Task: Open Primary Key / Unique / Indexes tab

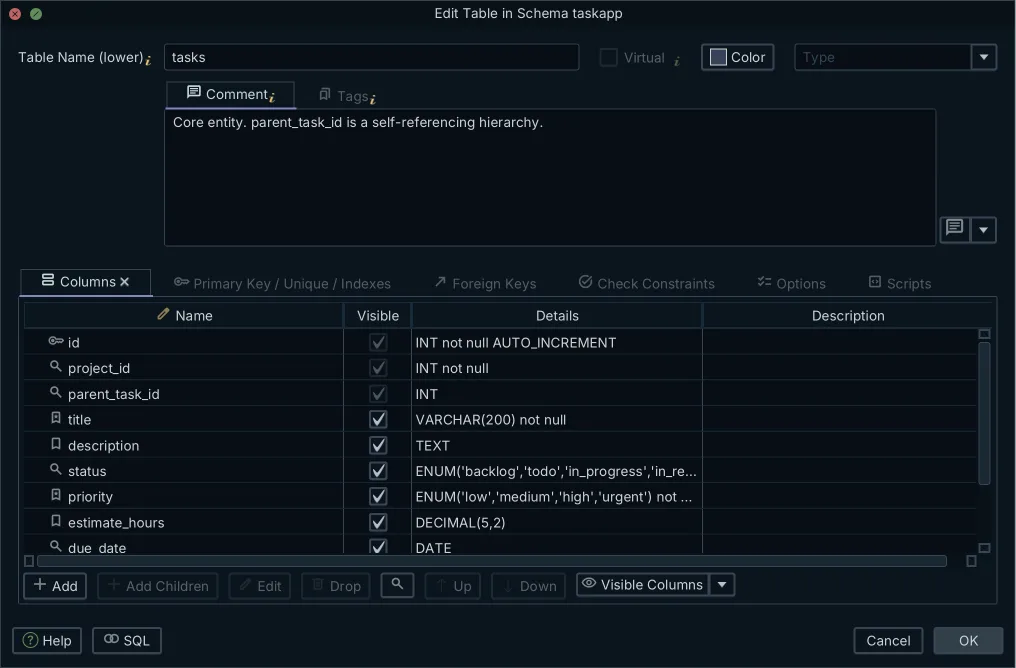Action: (282, 283)
